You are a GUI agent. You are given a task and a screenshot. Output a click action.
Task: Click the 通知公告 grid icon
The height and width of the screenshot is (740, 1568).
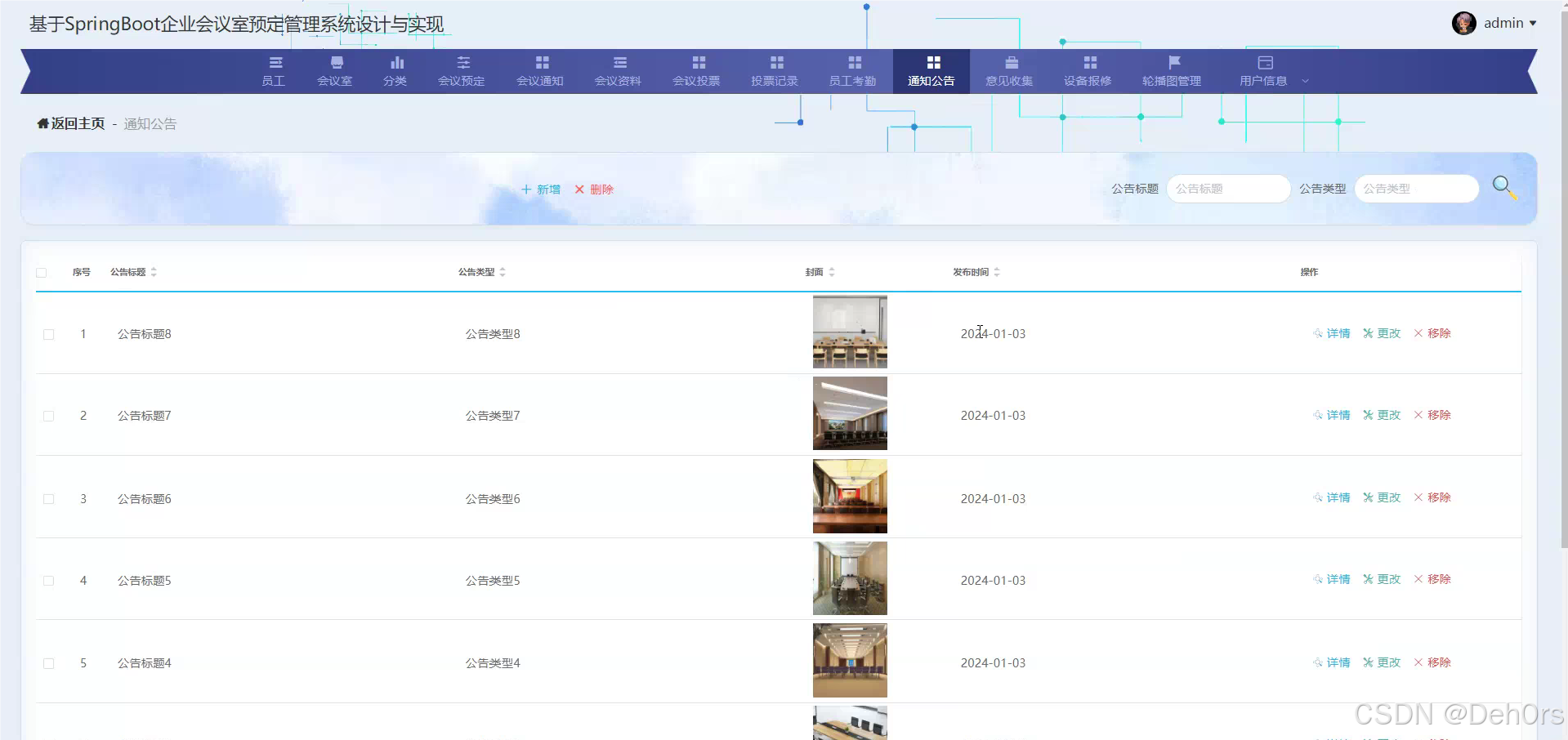click(x=934, y=62)
